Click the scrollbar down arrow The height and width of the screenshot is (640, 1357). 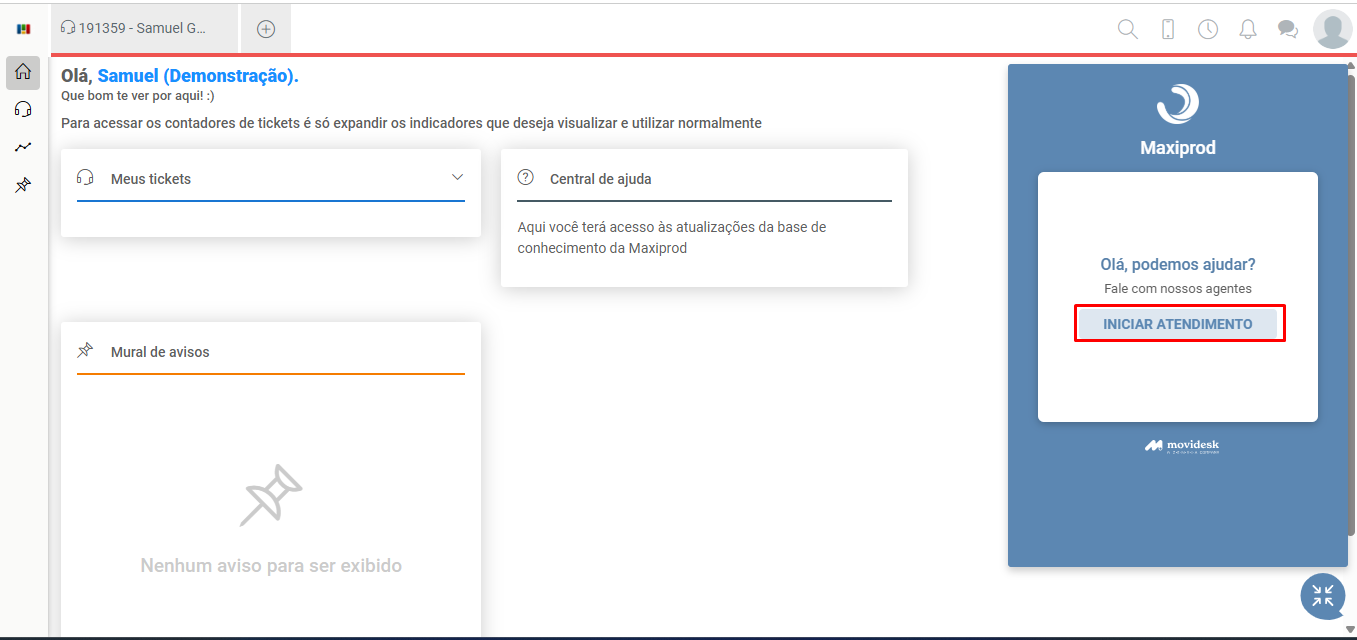point(1350,629)
